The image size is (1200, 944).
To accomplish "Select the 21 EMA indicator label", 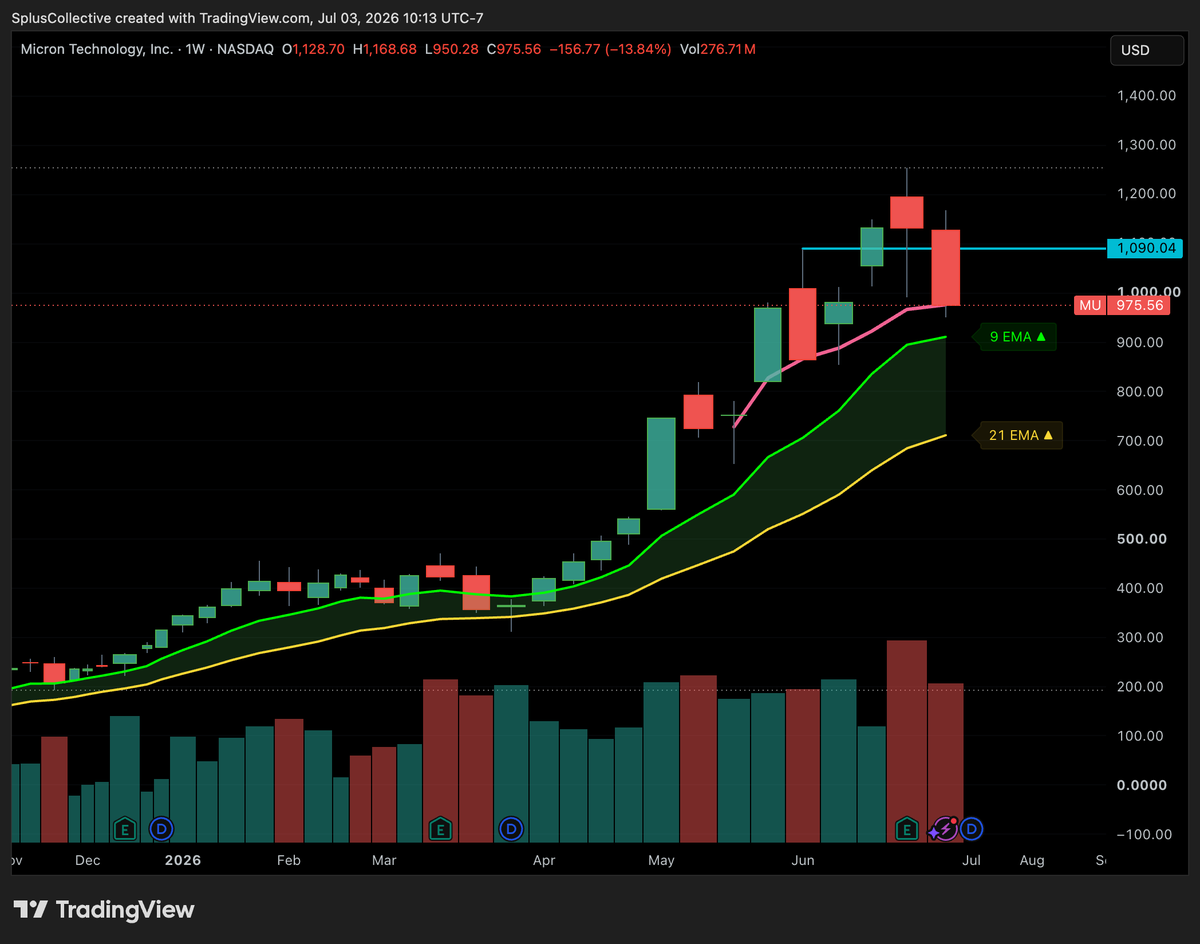I will point(1017,435).
